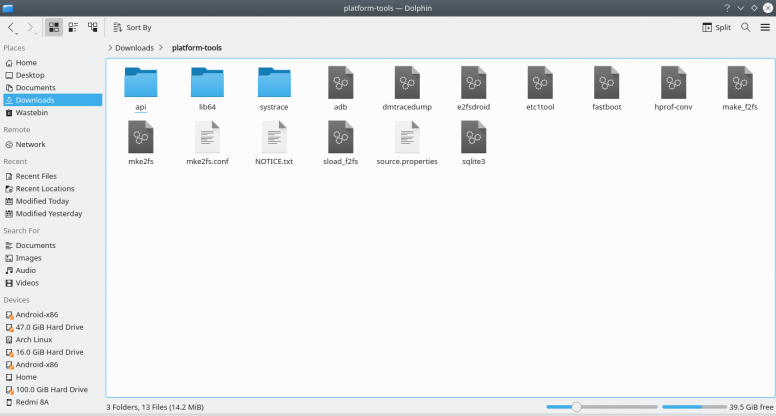Show files Modified Today

click(52, 201)
